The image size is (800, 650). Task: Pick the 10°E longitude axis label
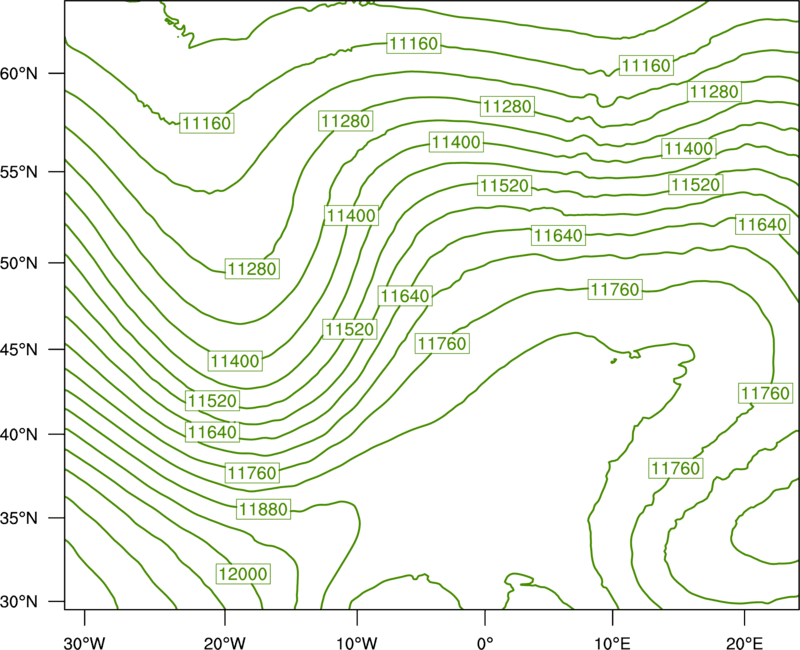[x=611, y=643]
